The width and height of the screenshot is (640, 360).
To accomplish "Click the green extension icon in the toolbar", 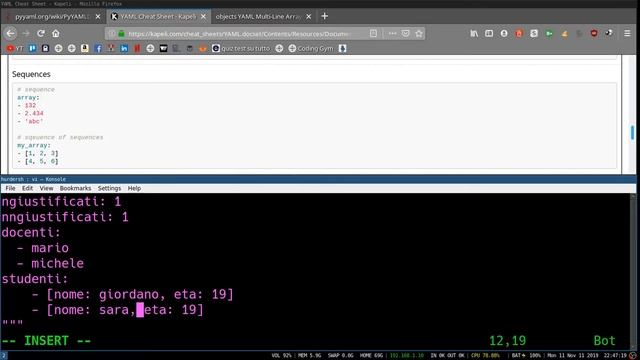I will pos(549,33).
